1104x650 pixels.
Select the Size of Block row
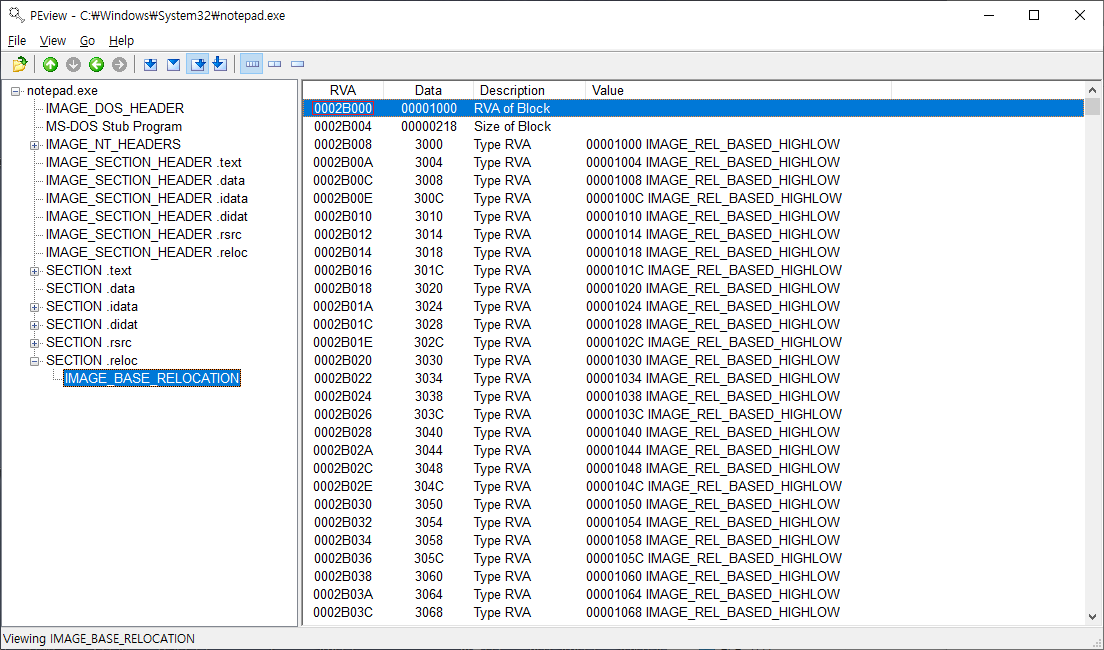pyautogui.click(x=694, y=127)
